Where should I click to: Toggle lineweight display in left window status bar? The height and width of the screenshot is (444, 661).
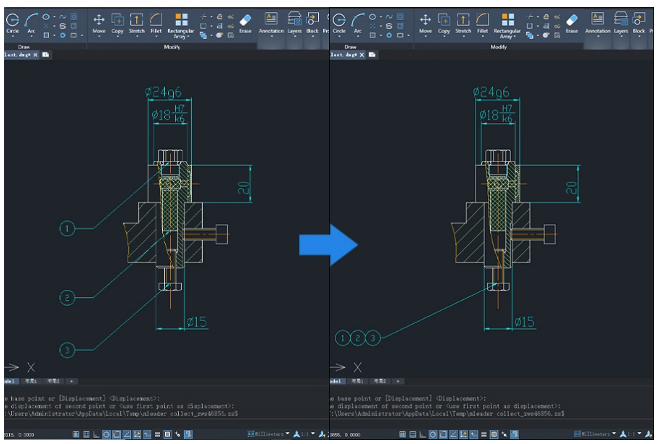(157, 434)
